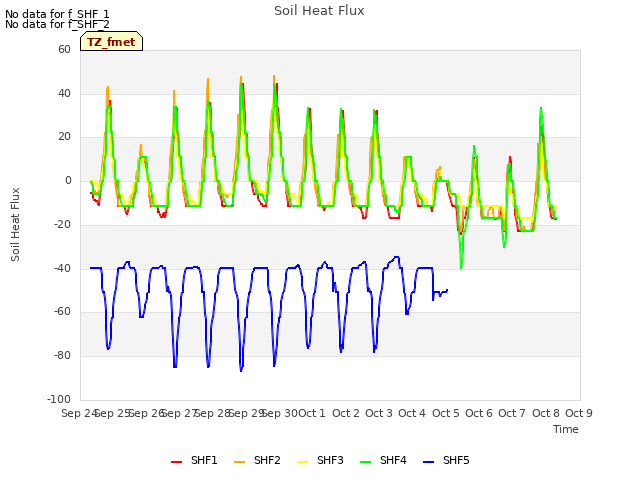Screen dimensions: 640x480
Task: Click the Oct 3 x-axis date label
Action: [x=379, y=413]
